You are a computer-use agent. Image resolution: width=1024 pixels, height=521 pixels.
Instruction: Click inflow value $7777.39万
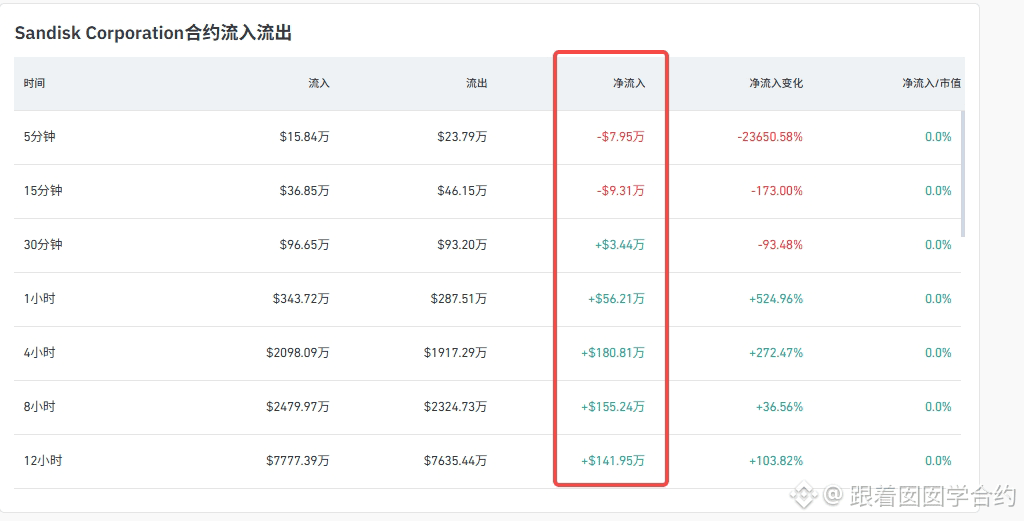click(x=298, y=461)
